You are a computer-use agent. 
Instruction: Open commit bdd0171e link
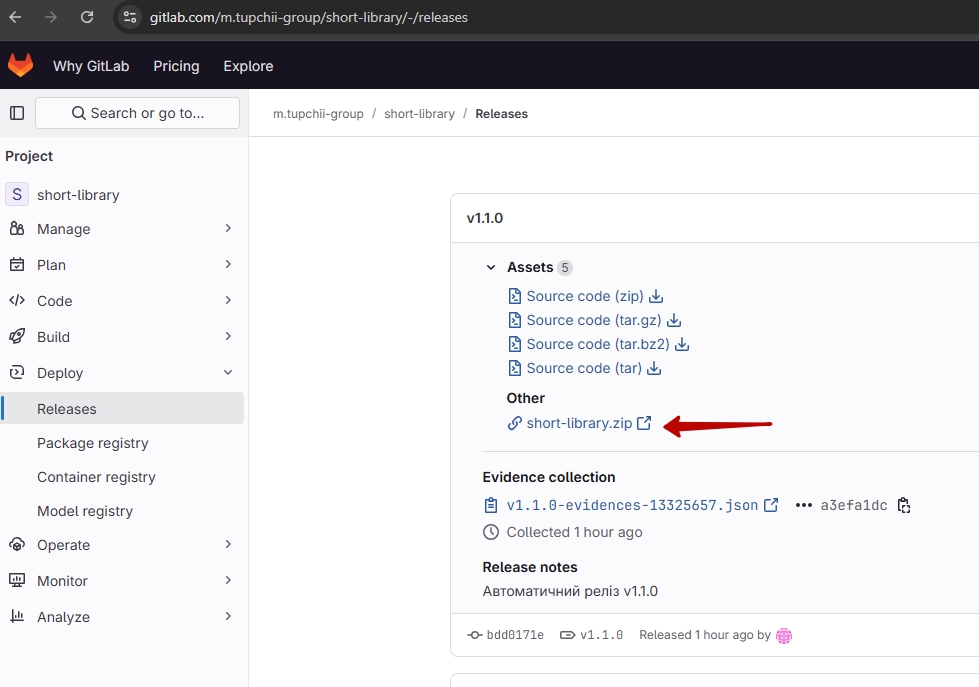pyautogui.click(x=515, y=635)
